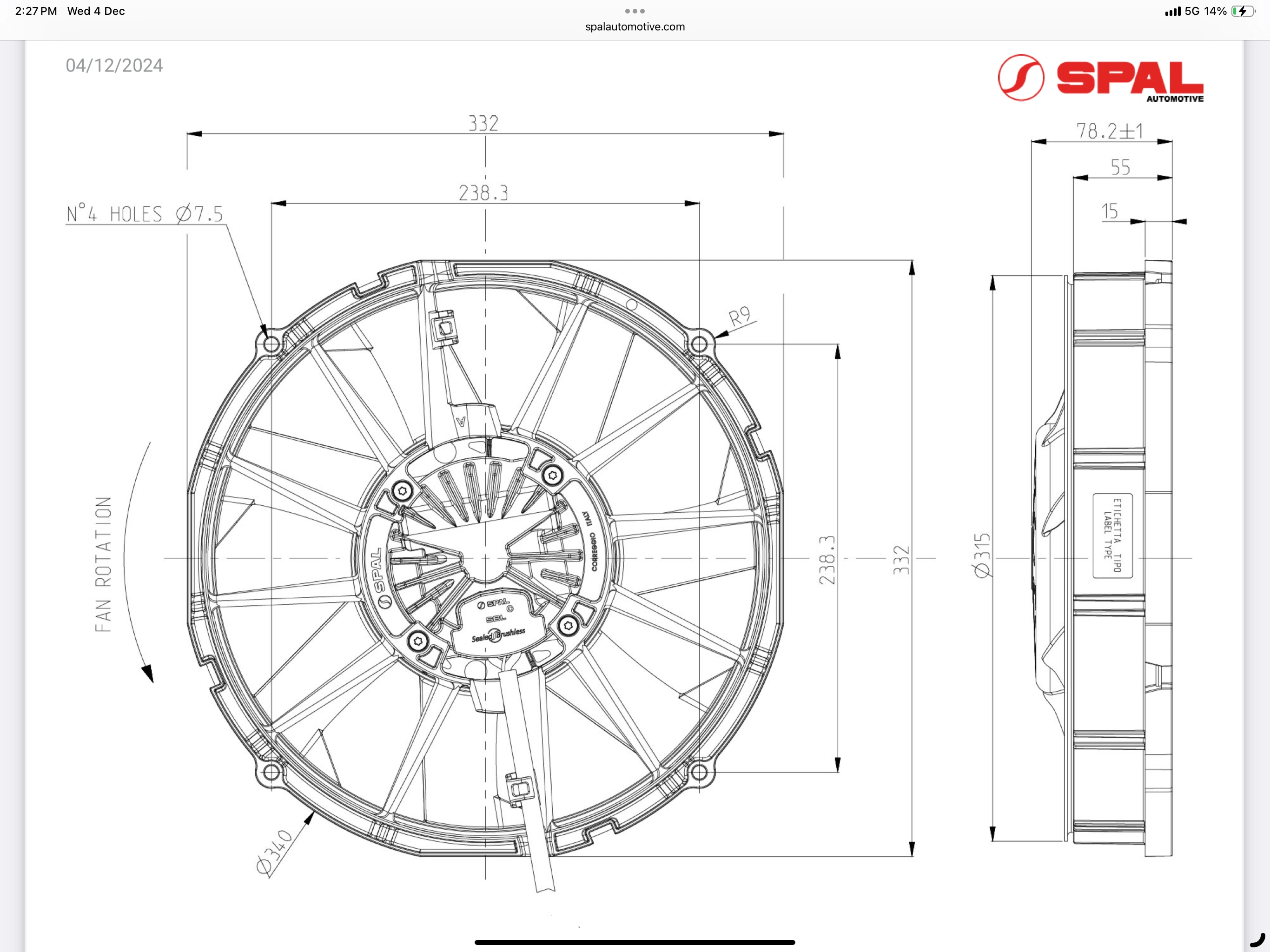Tap the FAN ROTATION label
This screenshot has width=1270, height=952.
point(103,564)
